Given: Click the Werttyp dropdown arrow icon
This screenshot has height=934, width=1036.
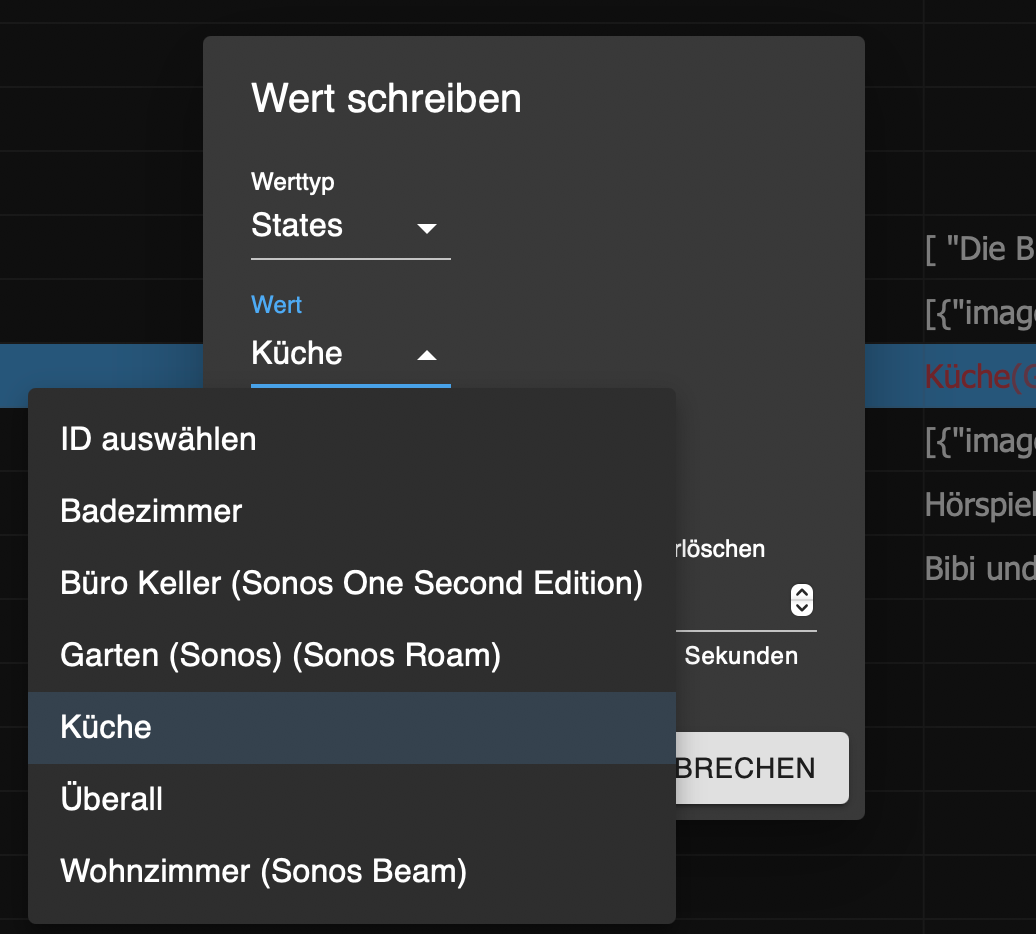Looking at the screenshot, I should pos(427,229).
